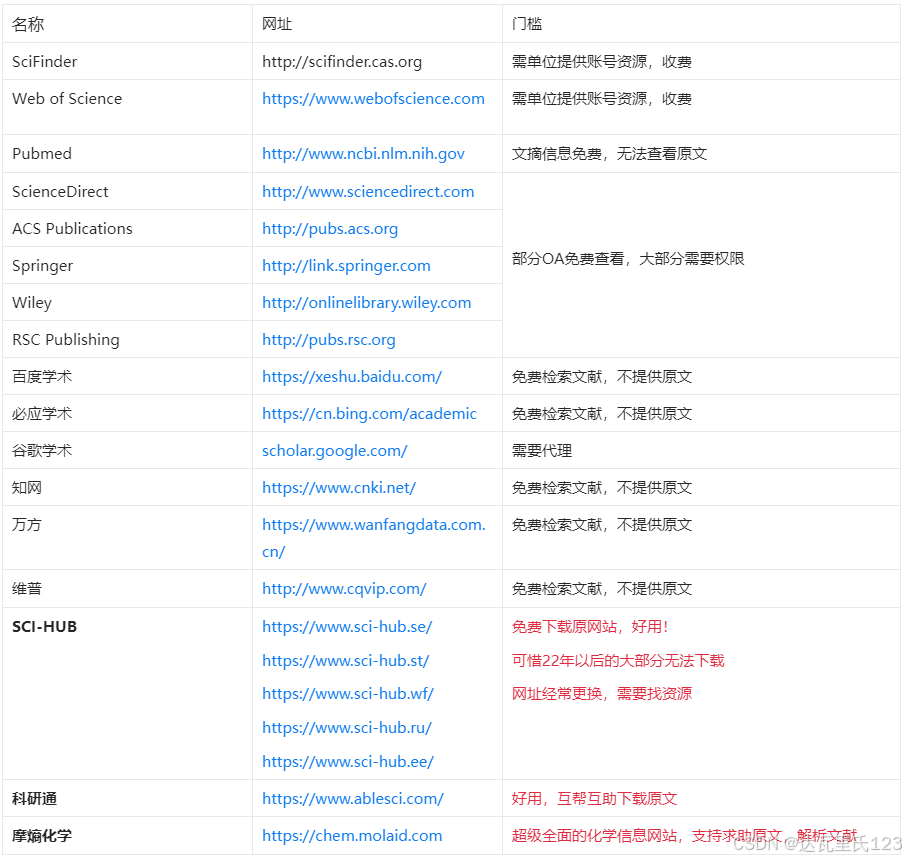
Task: Open the cn.bing.com/academic link
Action: click(x=369, y=414)
